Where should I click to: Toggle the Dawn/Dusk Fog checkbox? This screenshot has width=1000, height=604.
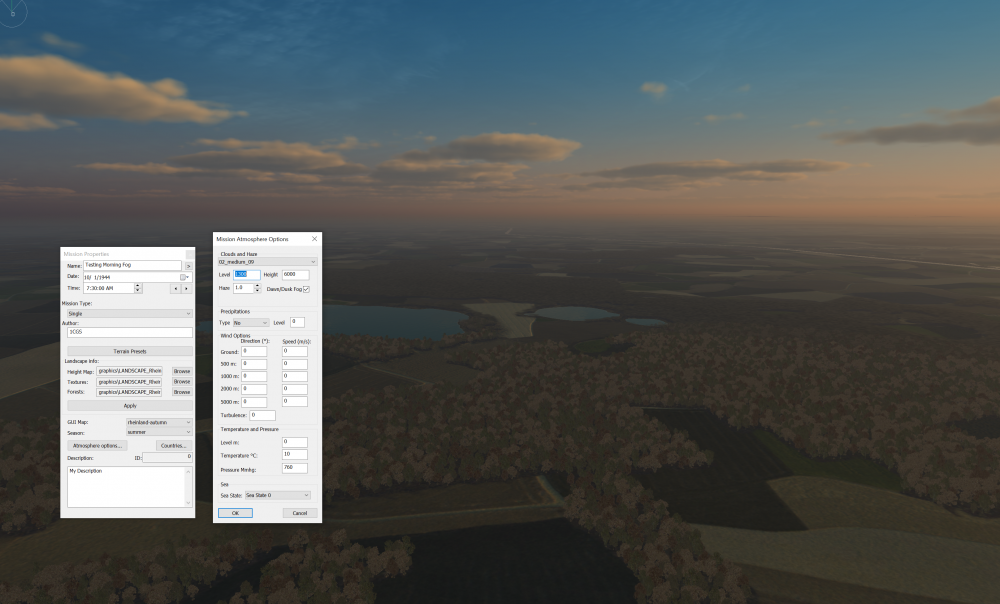tap(306, 289)
